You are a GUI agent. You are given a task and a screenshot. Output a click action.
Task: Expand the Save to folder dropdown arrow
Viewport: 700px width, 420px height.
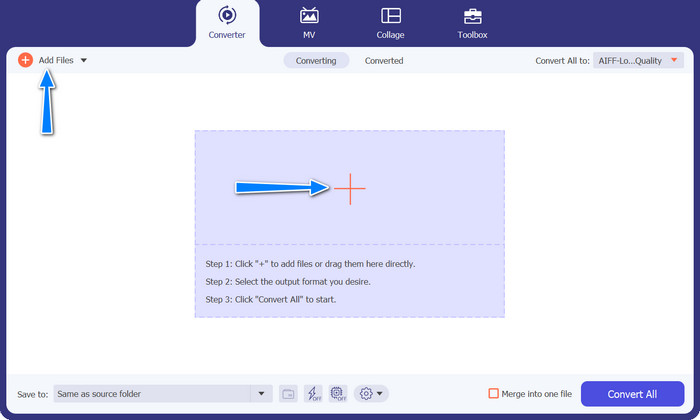click(261, 394)
